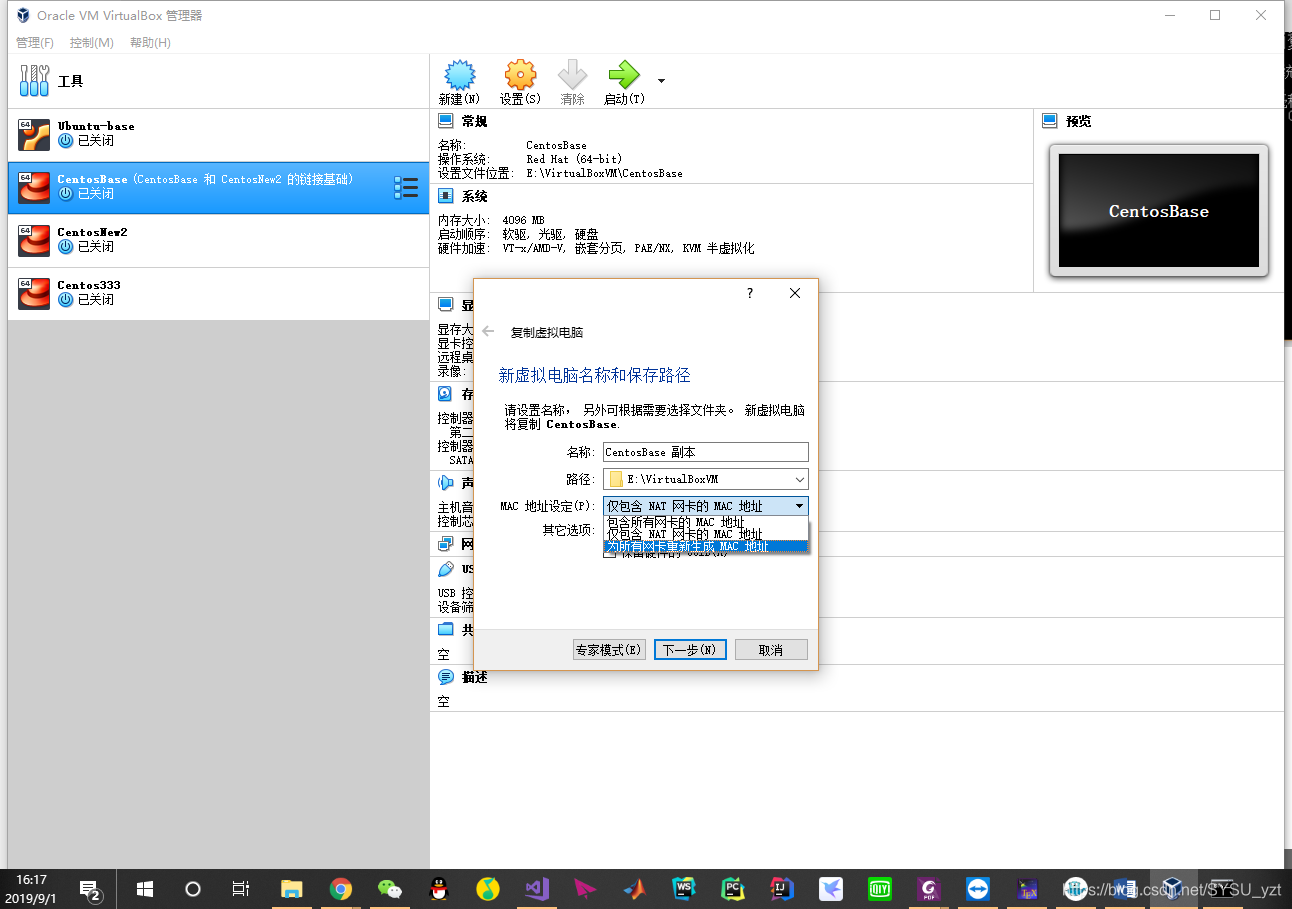Viewport: 1292px width, 909px height.
Task: Click the 取消 cancel button
Action: [x=771, y=650]
